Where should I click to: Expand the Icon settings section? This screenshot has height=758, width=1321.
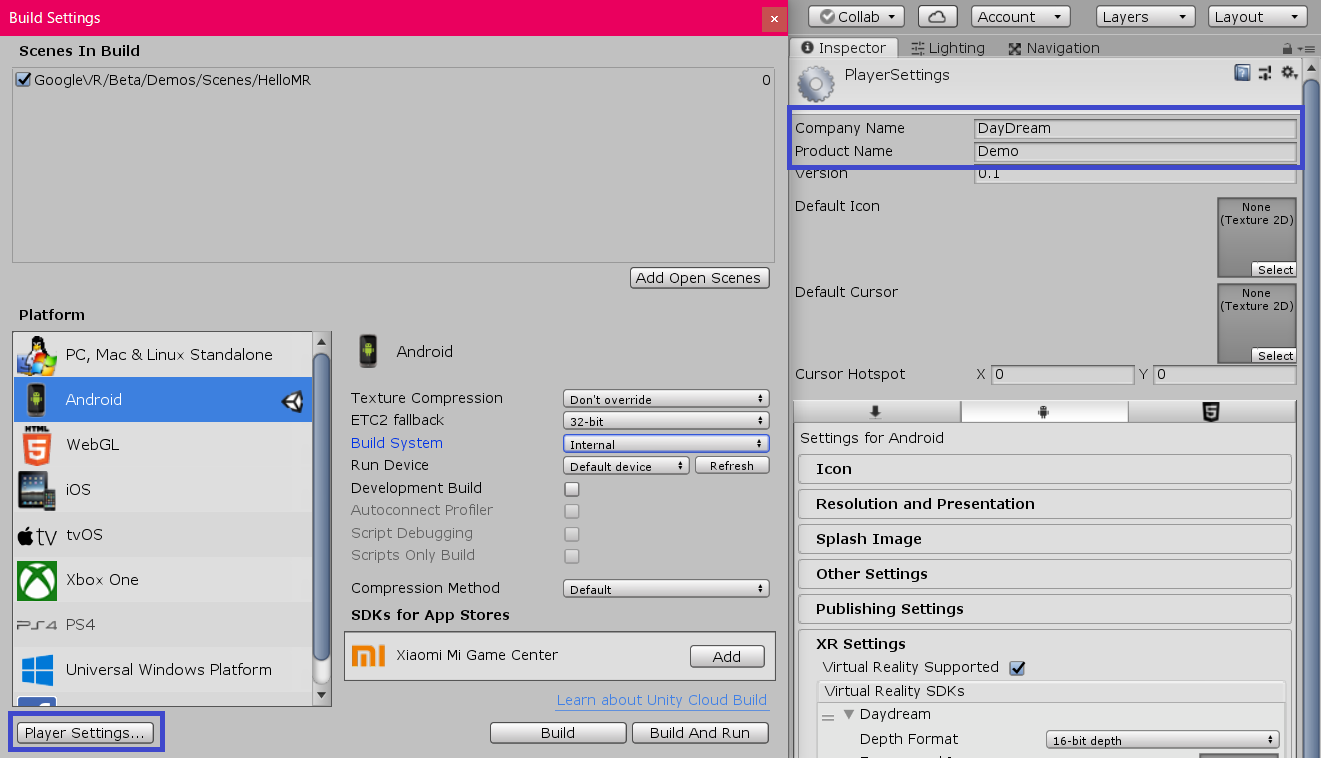click(1045, 469)
